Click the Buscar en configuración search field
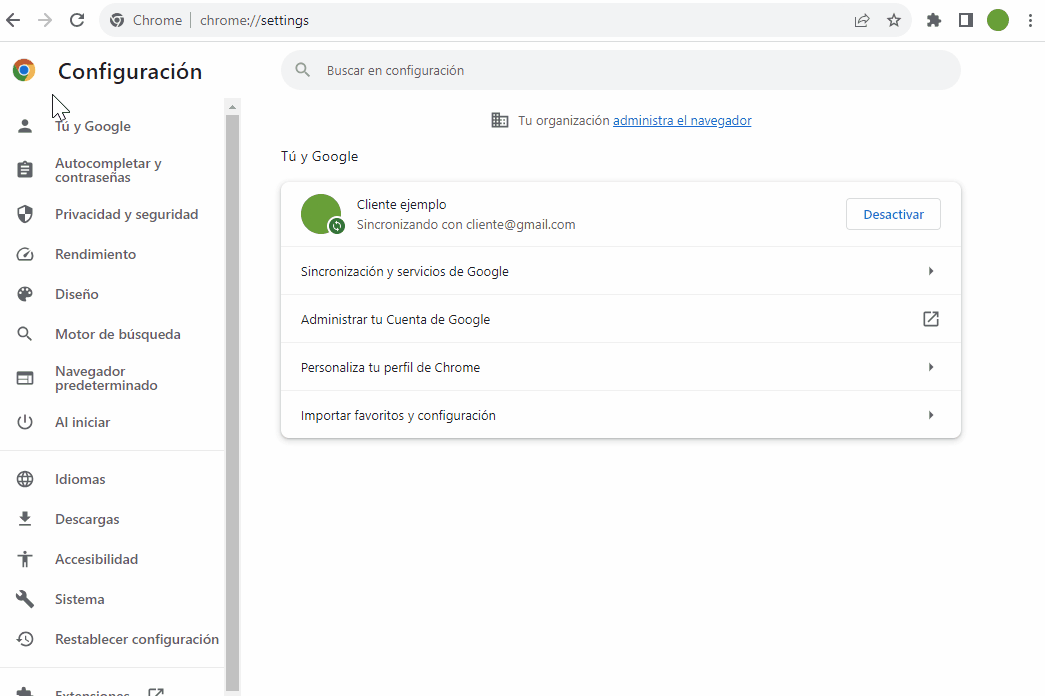Image resolution: width=1045 pixels, height=696 pixels. (x=620, y=70)
